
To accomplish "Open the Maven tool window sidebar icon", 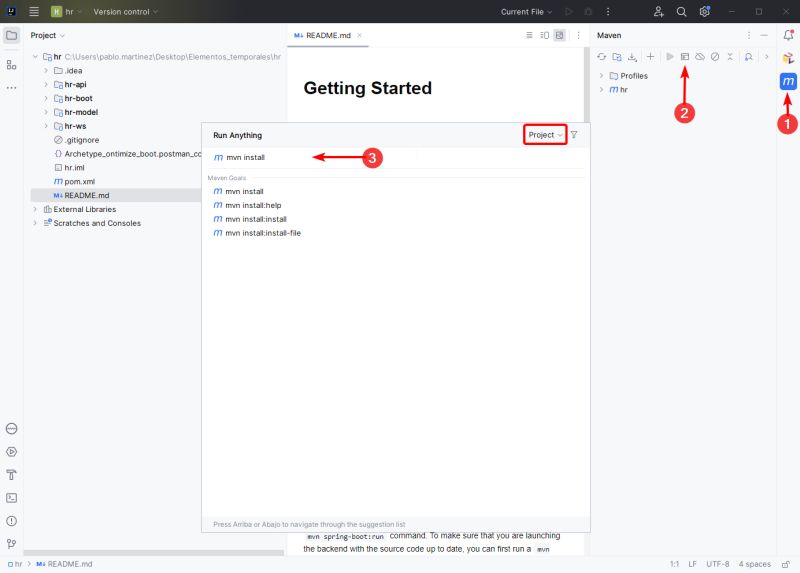I will coord(788,81).
